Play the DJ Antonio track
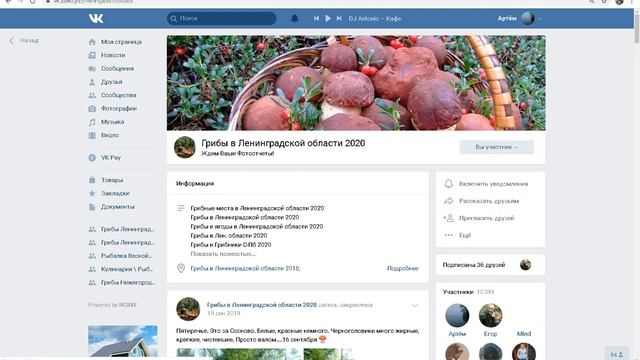Screen dimensions: 640x360 pyautogui.click(x=328, y=18)
